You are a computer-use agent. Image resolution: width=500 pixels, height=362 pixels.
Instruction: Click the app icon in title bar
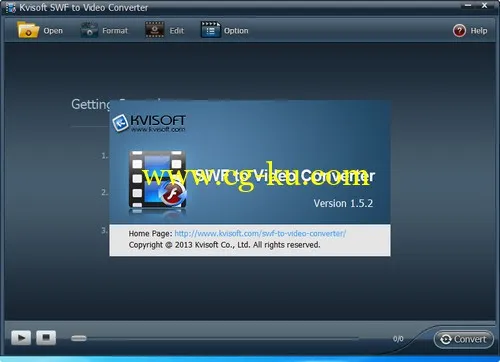[10, 8]
